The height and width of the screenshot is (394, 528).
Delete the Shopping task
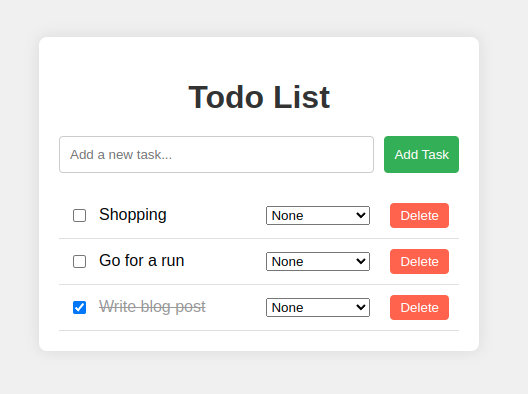(419, 216)
